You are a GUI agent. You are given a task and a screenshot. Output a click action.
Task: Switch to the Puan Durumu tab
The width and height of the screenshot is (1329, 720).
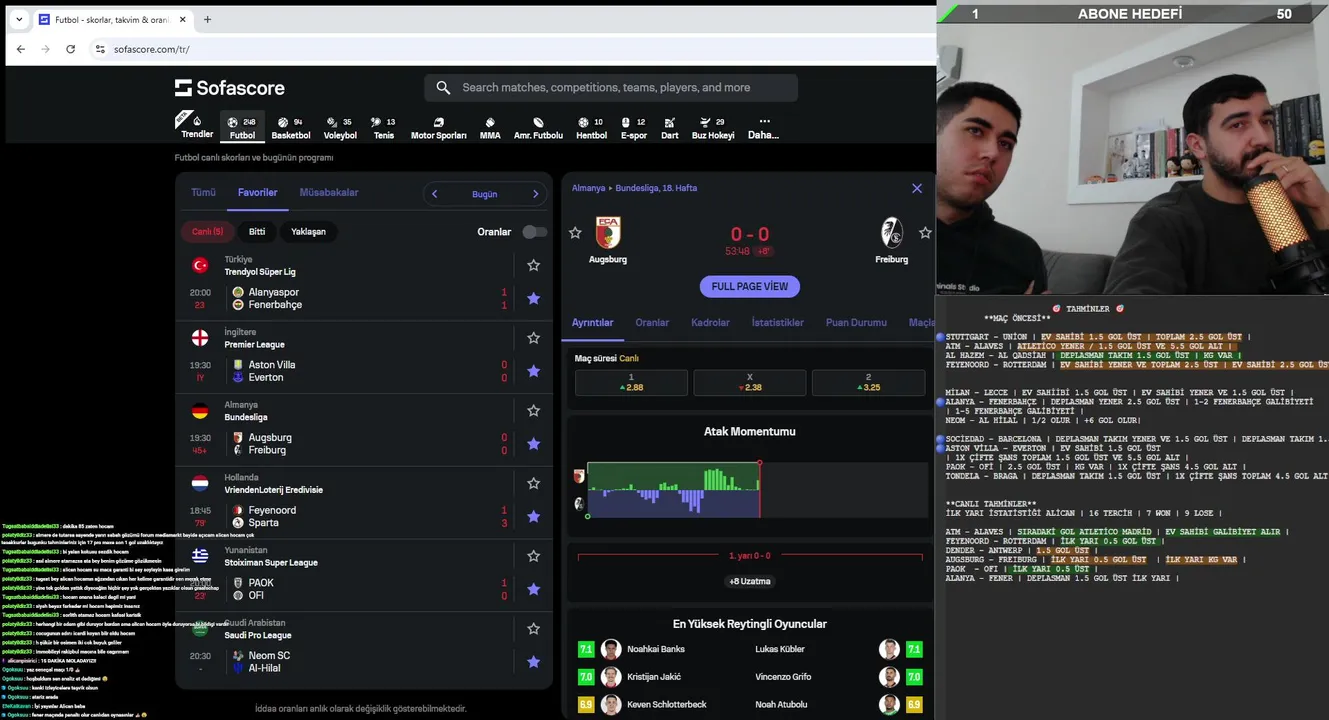(x=856, y=323)
